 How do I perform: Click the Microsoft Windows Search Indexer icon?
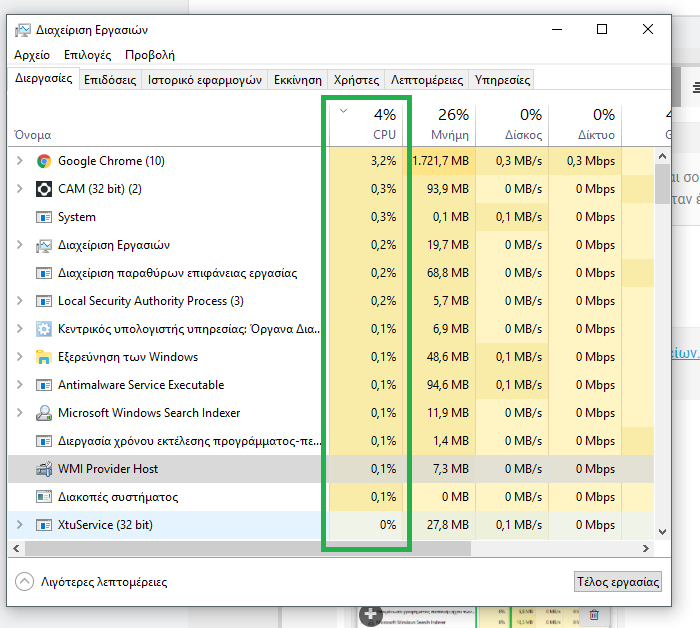point(44,413)
